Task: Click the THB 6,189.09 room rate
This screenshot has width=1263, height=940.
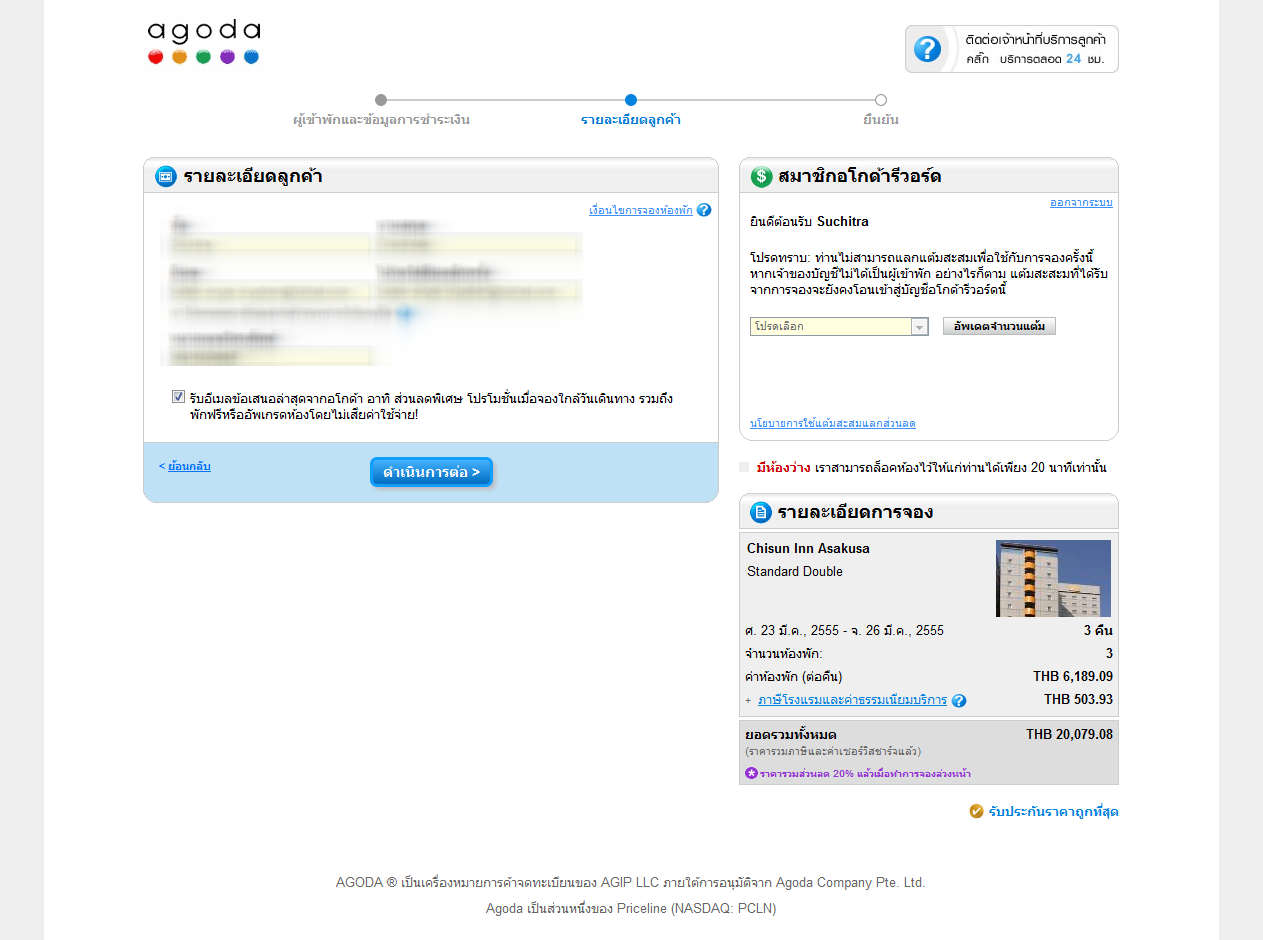Action: 1073,676
